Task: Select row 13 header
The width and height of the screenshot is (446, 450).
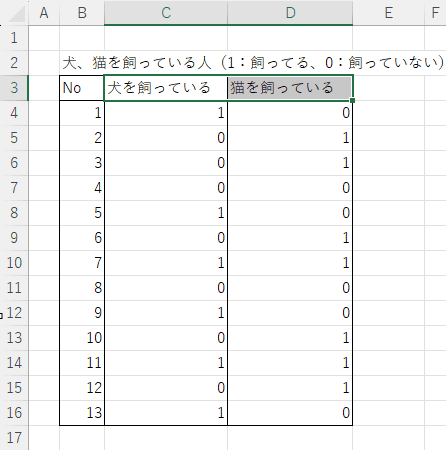Action: pyautogui.click(x=14, y=338)
